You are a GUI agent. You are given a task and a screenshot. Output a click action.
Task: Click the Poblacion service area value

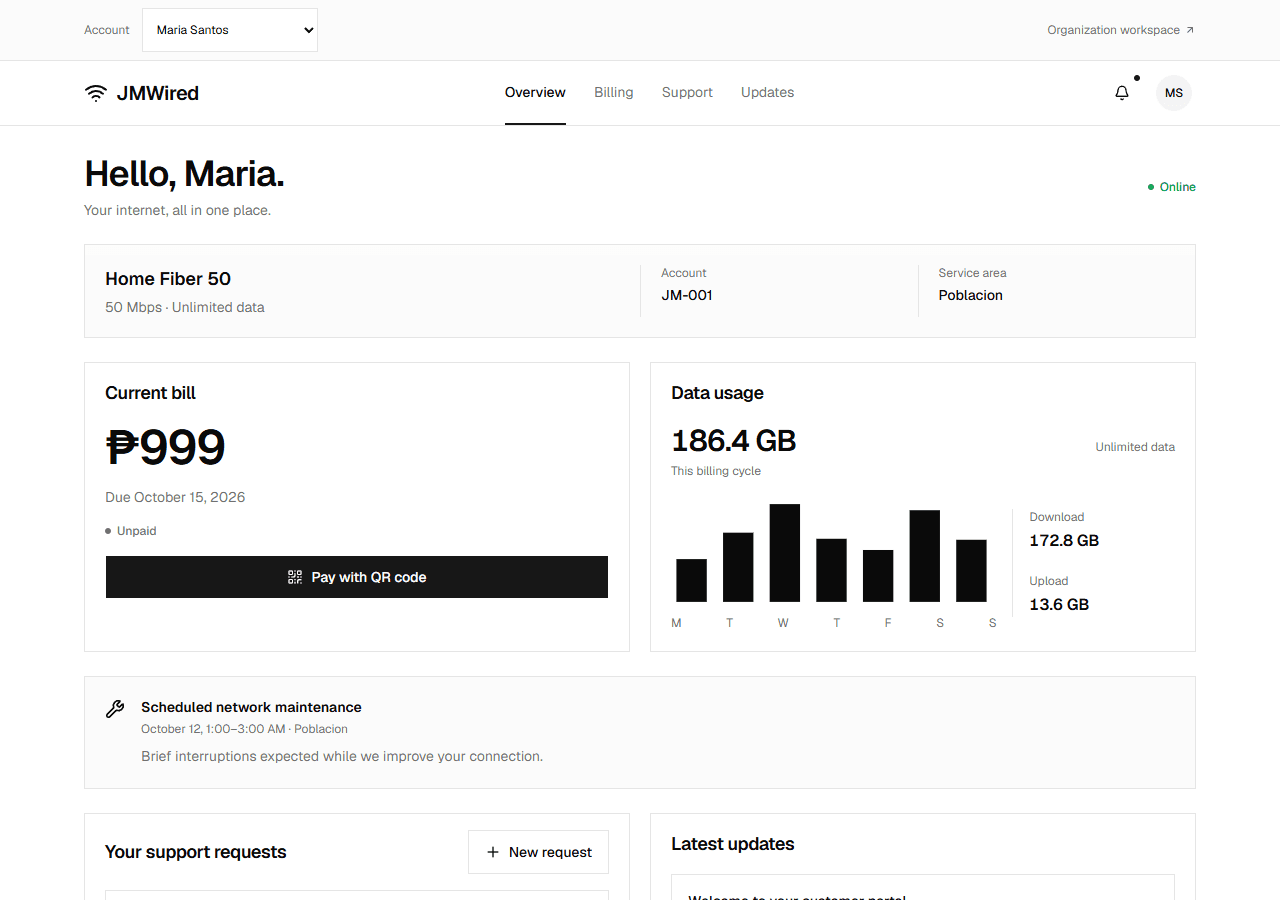(x=970, y=295)
